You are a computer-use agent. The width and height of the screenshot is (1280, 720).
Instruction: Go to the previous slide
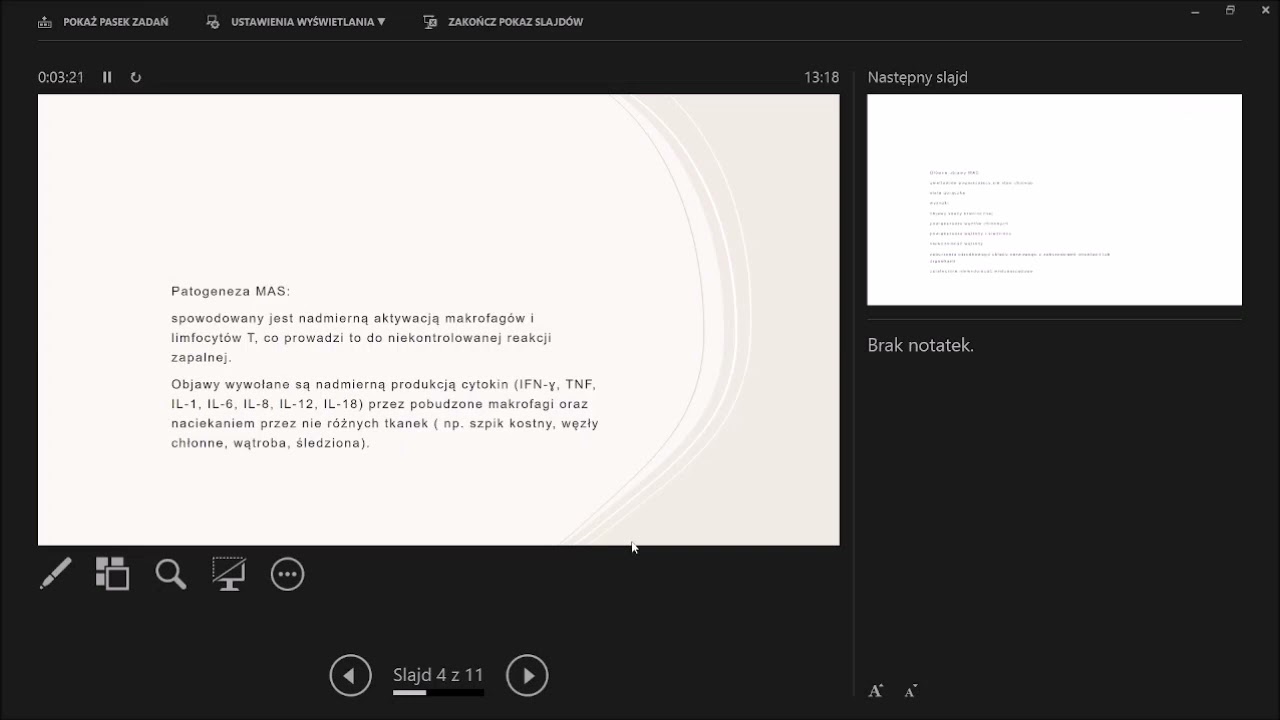350,675
